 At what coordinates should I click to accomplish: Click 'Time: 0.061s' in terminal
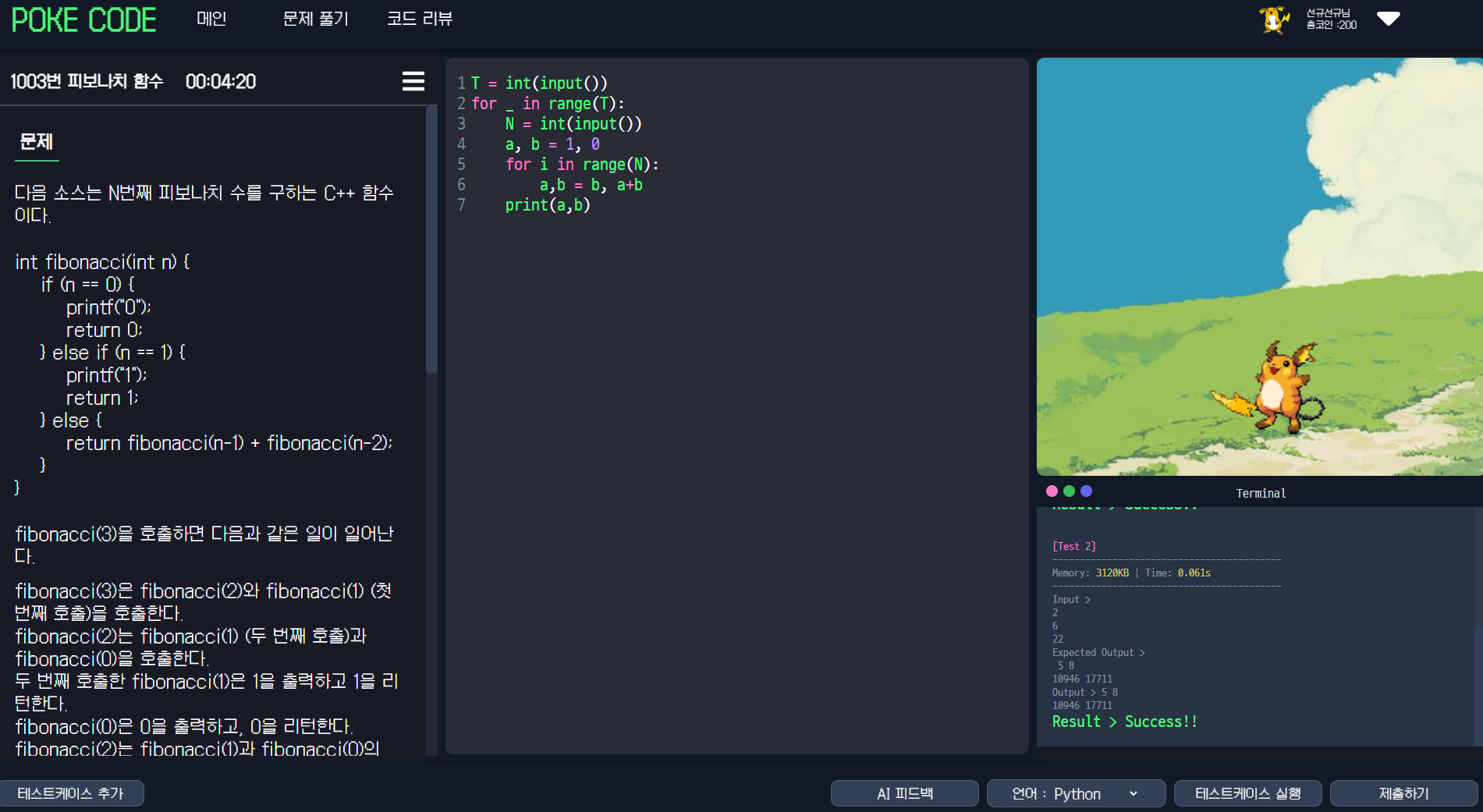click(x=1178, y=573)
